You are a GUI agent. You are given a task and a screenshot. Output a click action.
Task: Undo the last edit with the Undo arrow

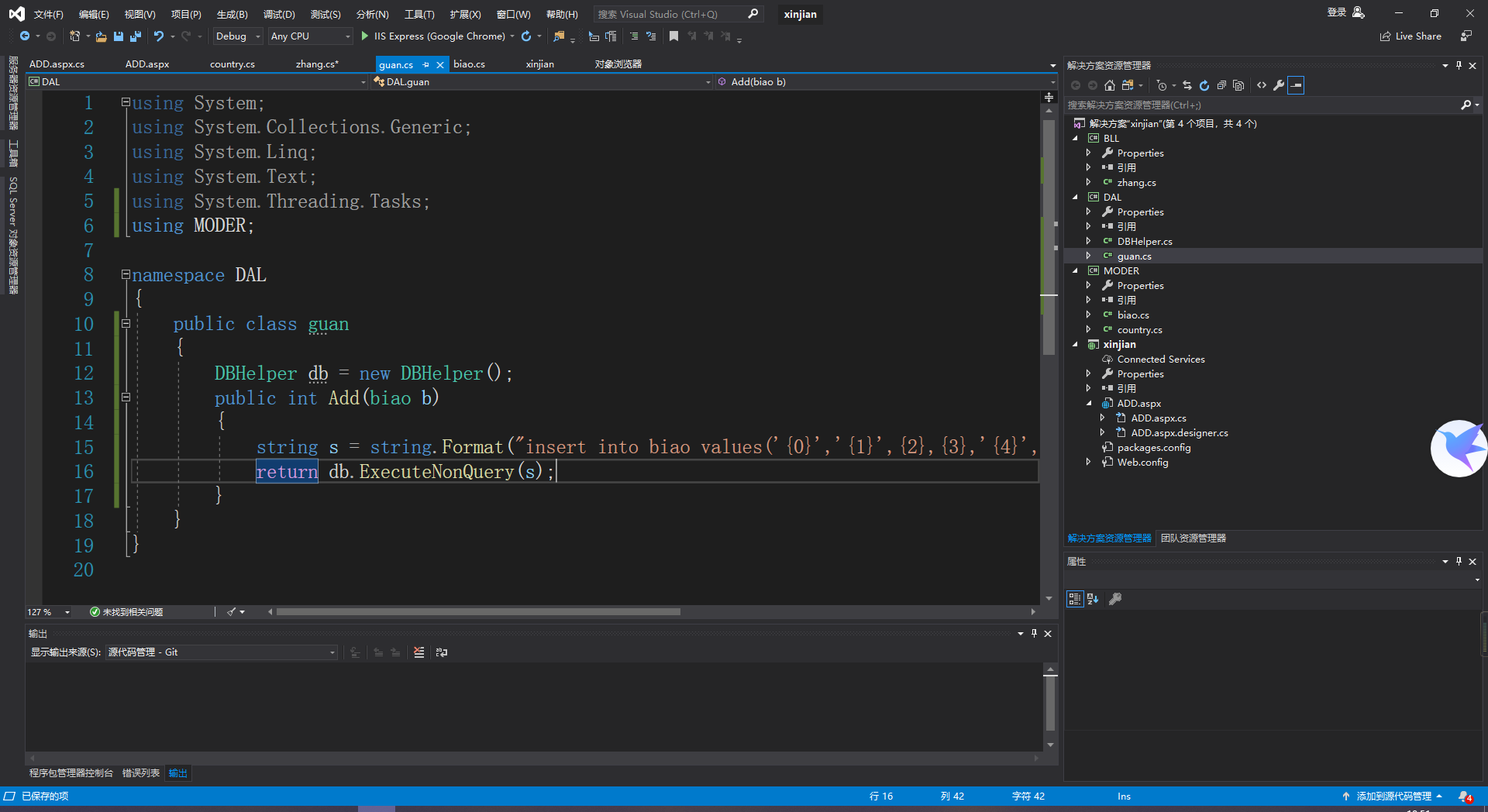159,36
